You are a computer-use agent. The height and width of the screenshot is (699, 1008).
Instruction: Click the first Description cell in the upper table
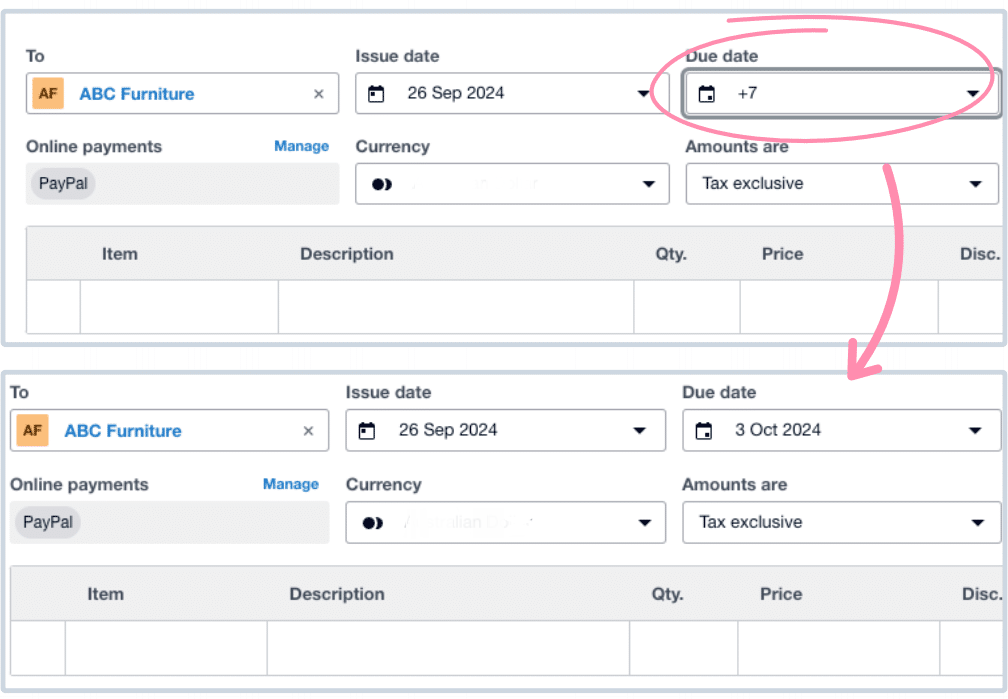[x=455, y=307]
